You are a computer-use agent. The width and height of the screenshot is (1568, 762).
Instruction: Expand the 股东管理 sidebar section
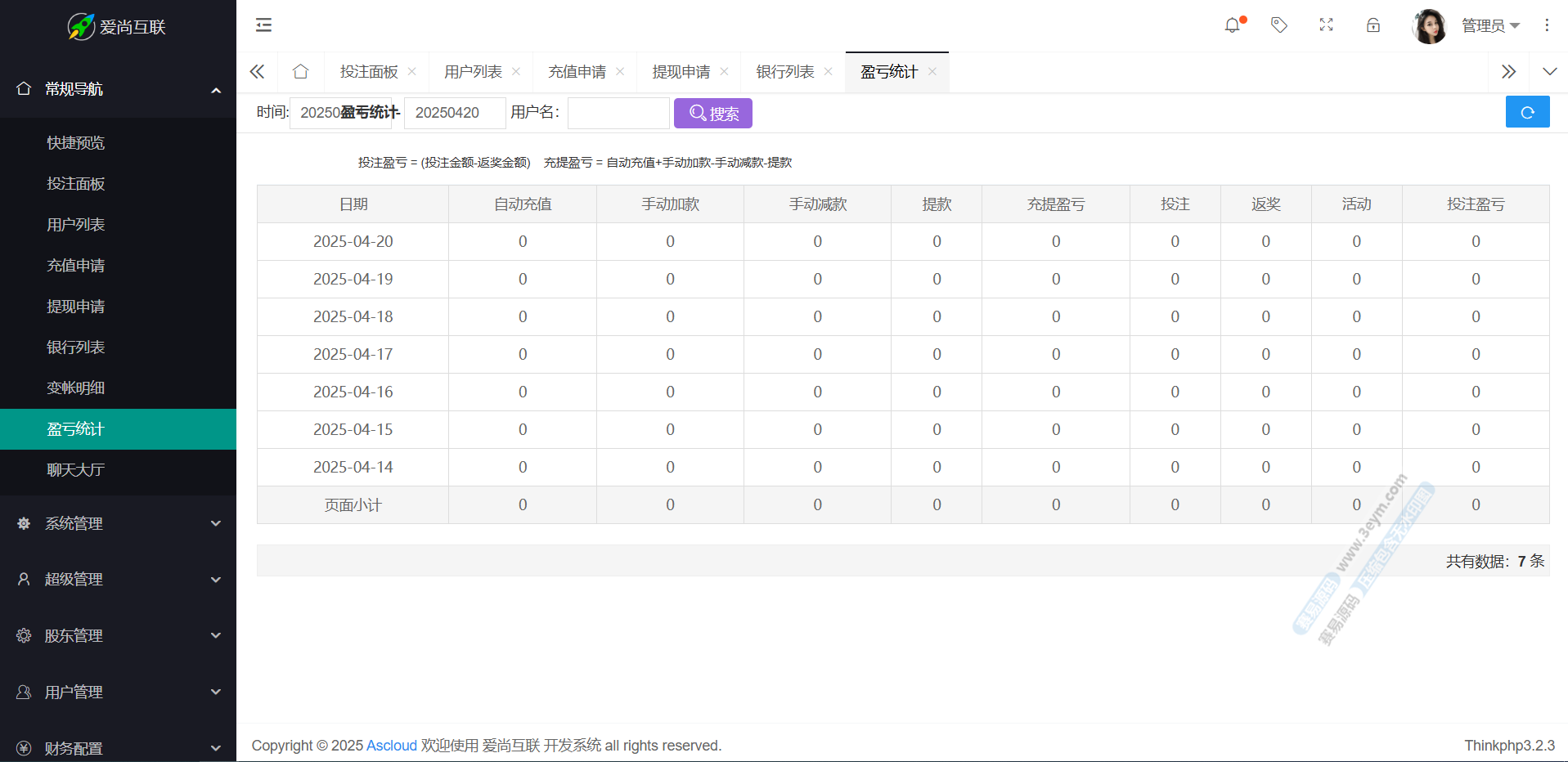[x=118, y=635]
